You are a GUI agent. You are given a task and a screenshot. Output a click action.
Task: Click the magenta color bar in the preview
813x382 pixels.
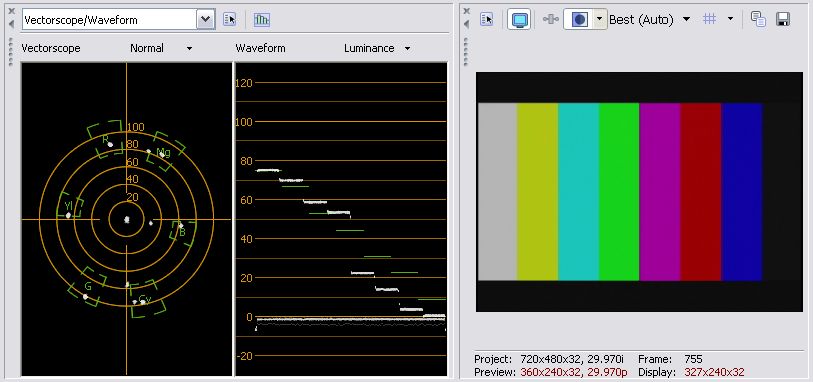point(660,192)
